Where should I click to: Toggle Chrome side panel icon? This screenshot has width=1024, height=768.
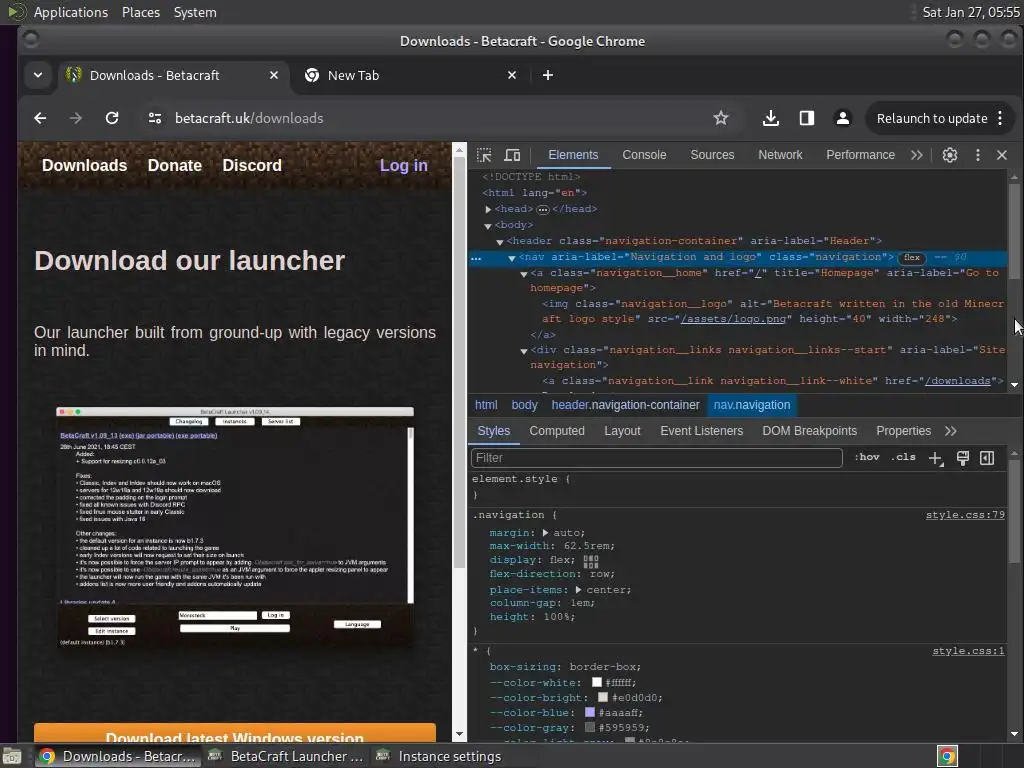pyautogui.click(x=807, y=118)
